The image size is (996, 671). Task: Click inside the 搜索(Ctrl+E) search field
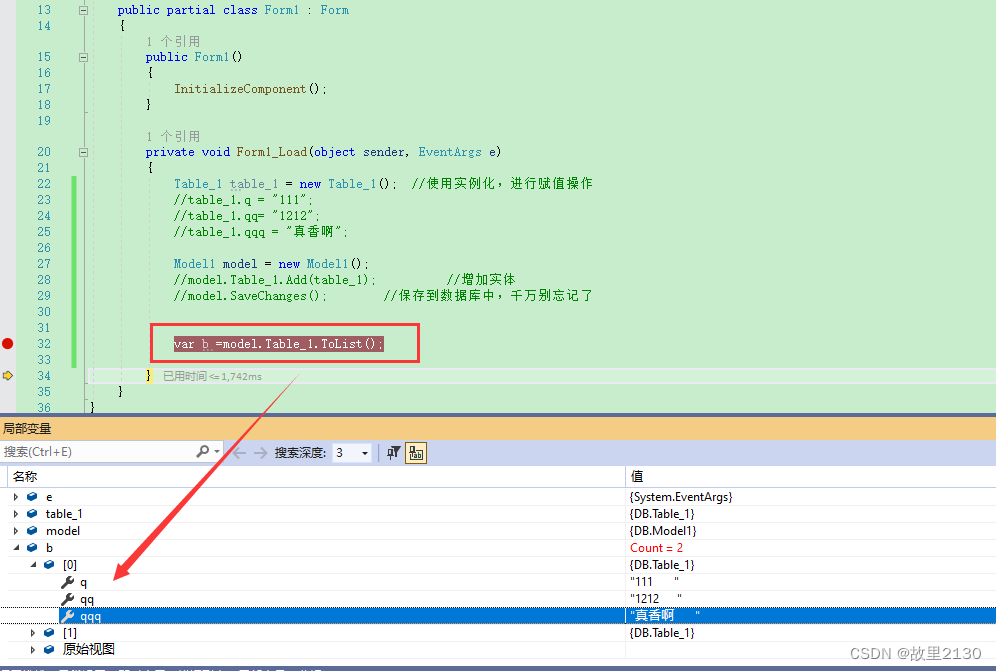pyautogui.click(x=100, y=451)
